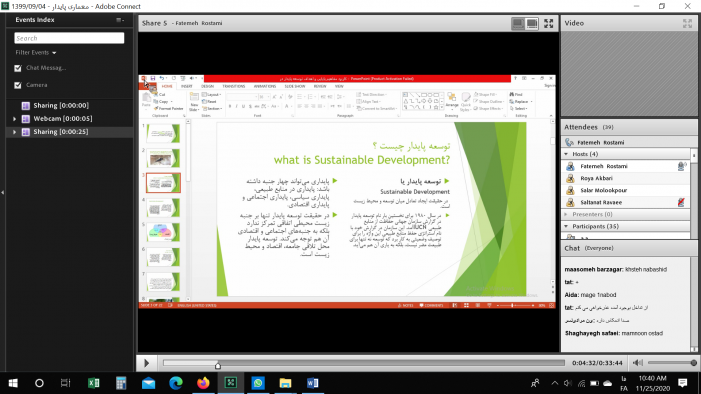This screenshot has width=701, height=394.
Task: Switch share pod to the first layout view icon
Action: (x=518, y=23)
